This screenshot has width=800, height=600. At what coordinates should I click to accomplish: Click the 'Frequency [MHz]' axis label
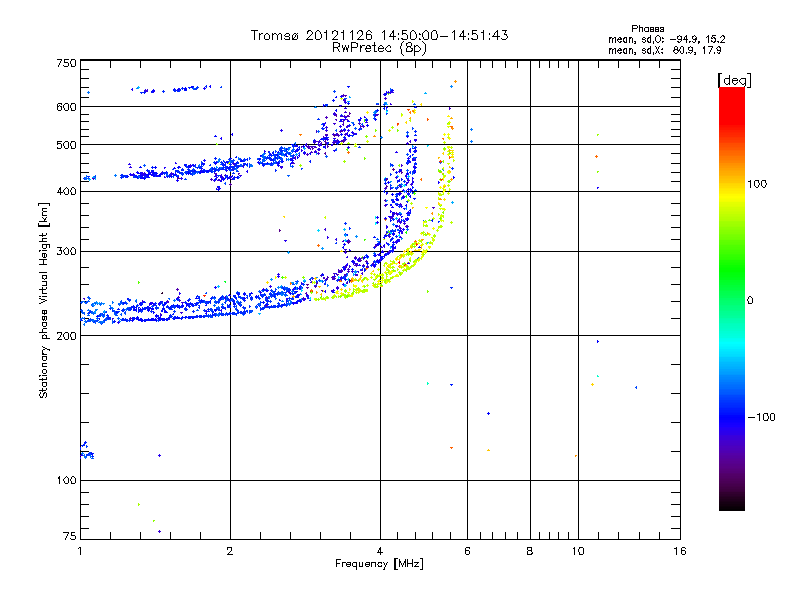coord(379,564)
